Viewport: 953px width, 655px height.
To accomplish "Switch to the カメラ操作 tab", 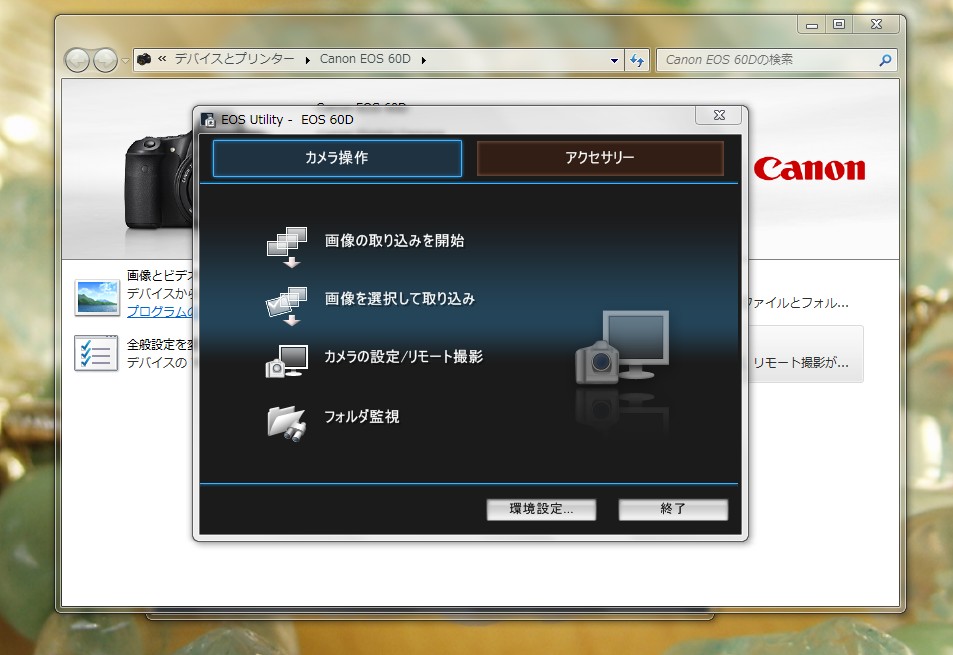I will (337, 158).
